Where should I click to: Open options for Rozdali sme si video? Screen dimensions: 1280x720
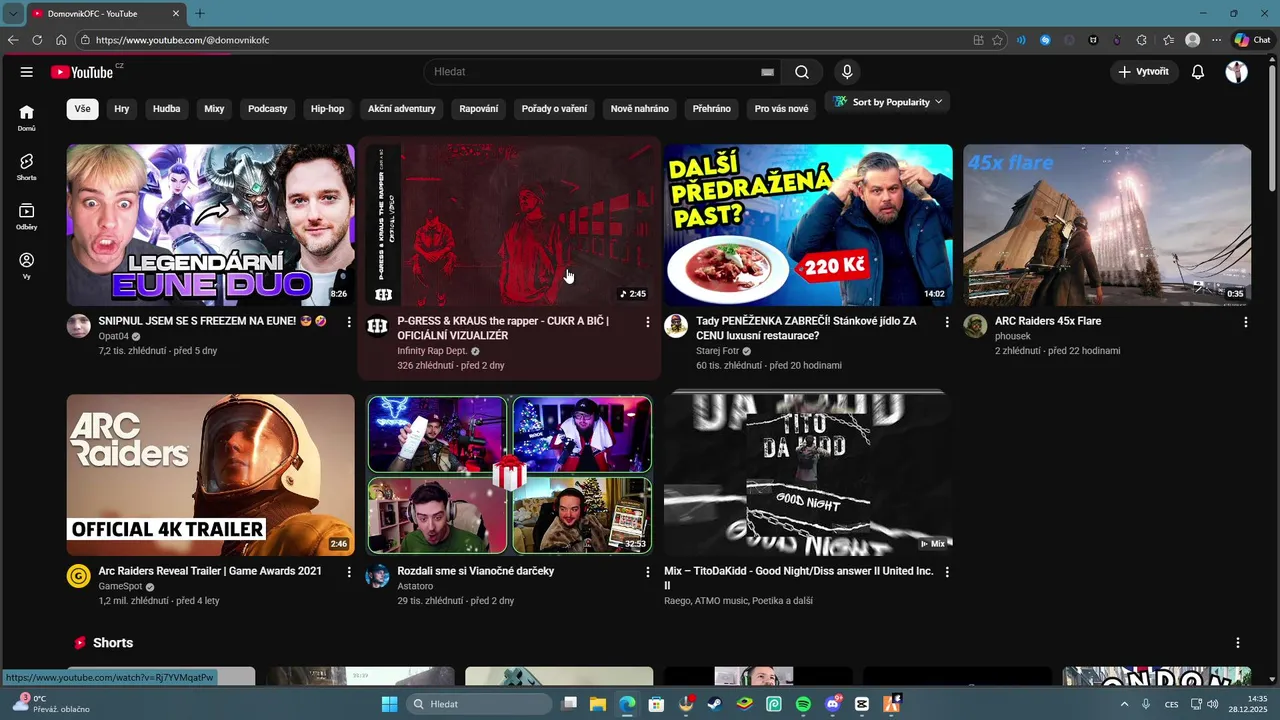tap(648, 572)
